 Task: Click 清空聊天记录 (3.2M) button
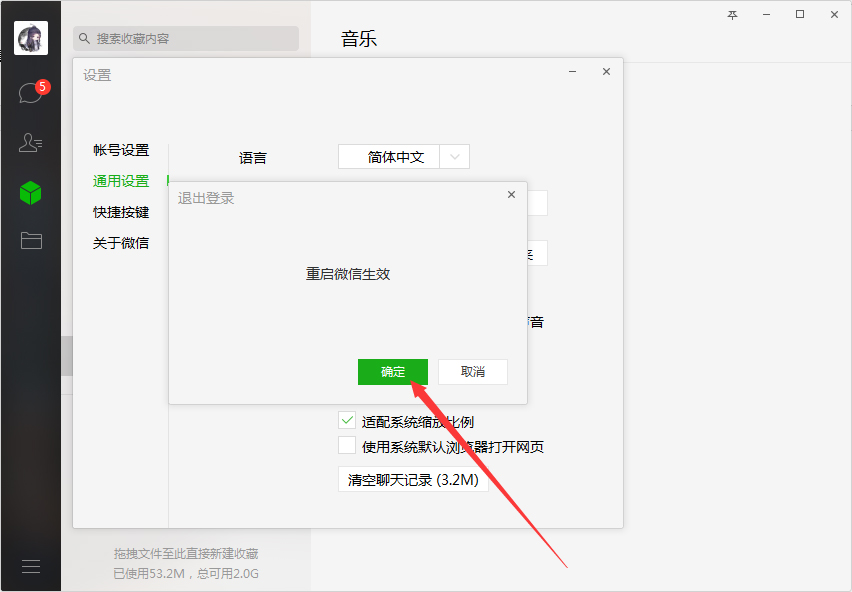pyautogui.click(x=413, y=479)
